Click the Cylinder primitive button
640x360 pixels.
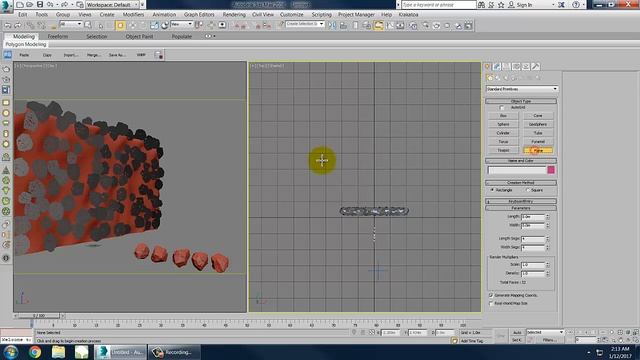click(x=503, y=133)
